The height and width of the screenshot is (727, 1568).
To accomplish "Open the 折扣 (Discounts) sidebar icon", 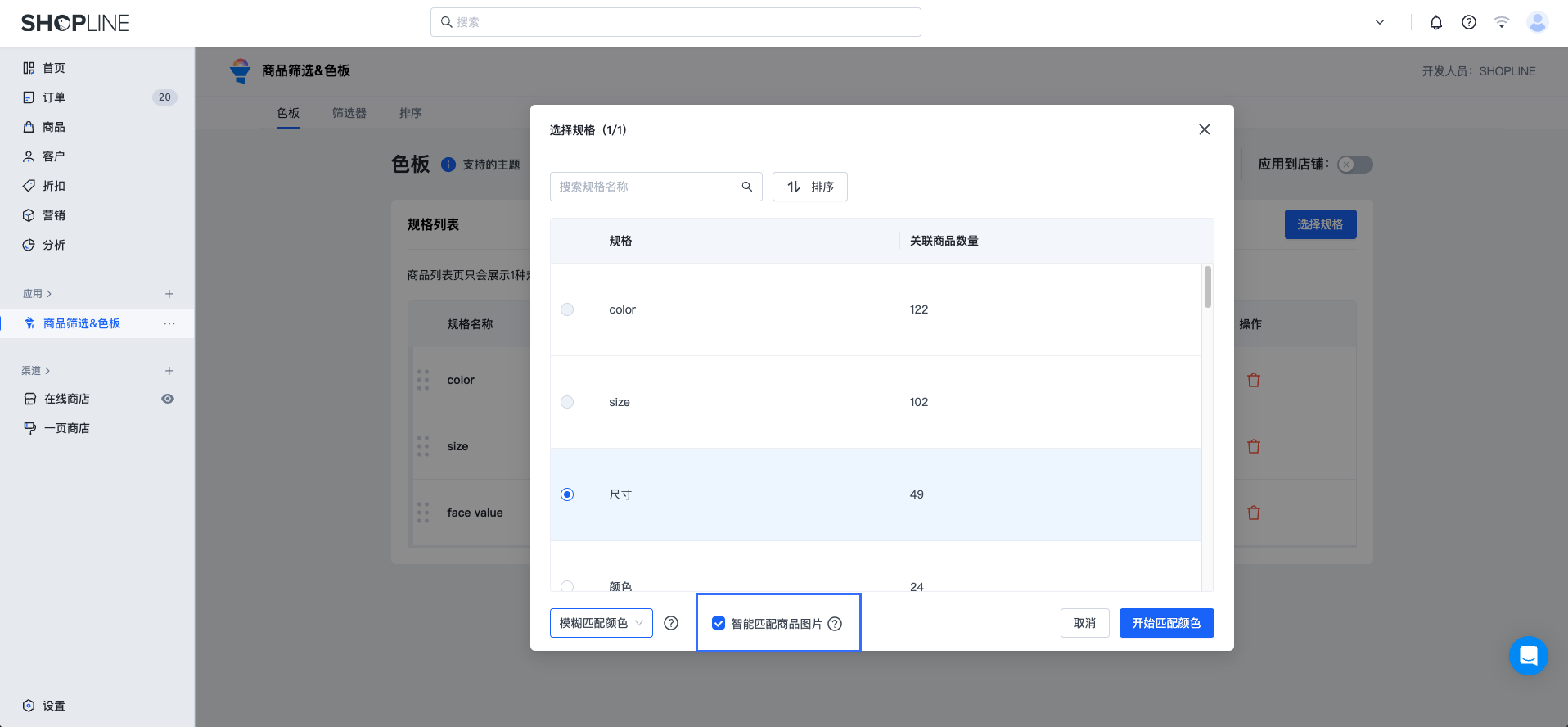I will click(29, 185).
